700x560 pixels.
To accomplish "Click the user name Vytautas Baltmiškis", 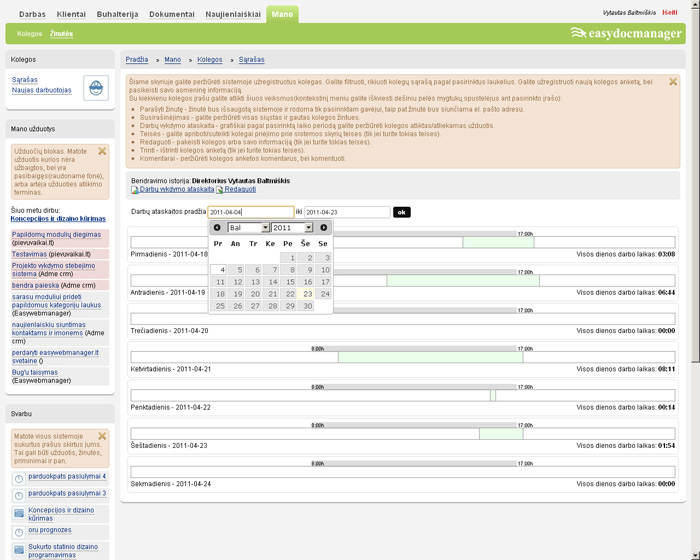I will tap(629, 13).
